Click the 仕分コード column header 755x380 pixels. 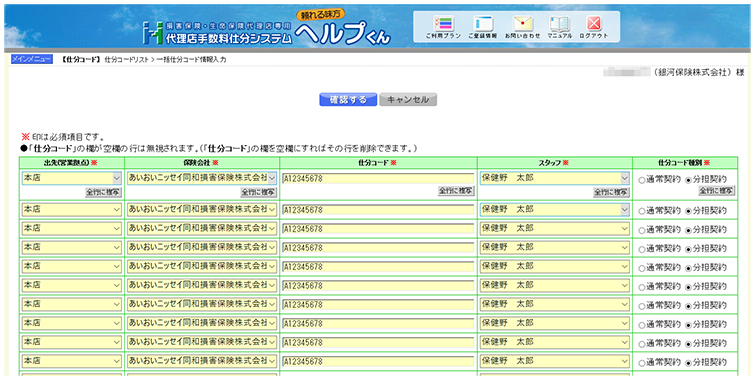[x=378, y=163]
